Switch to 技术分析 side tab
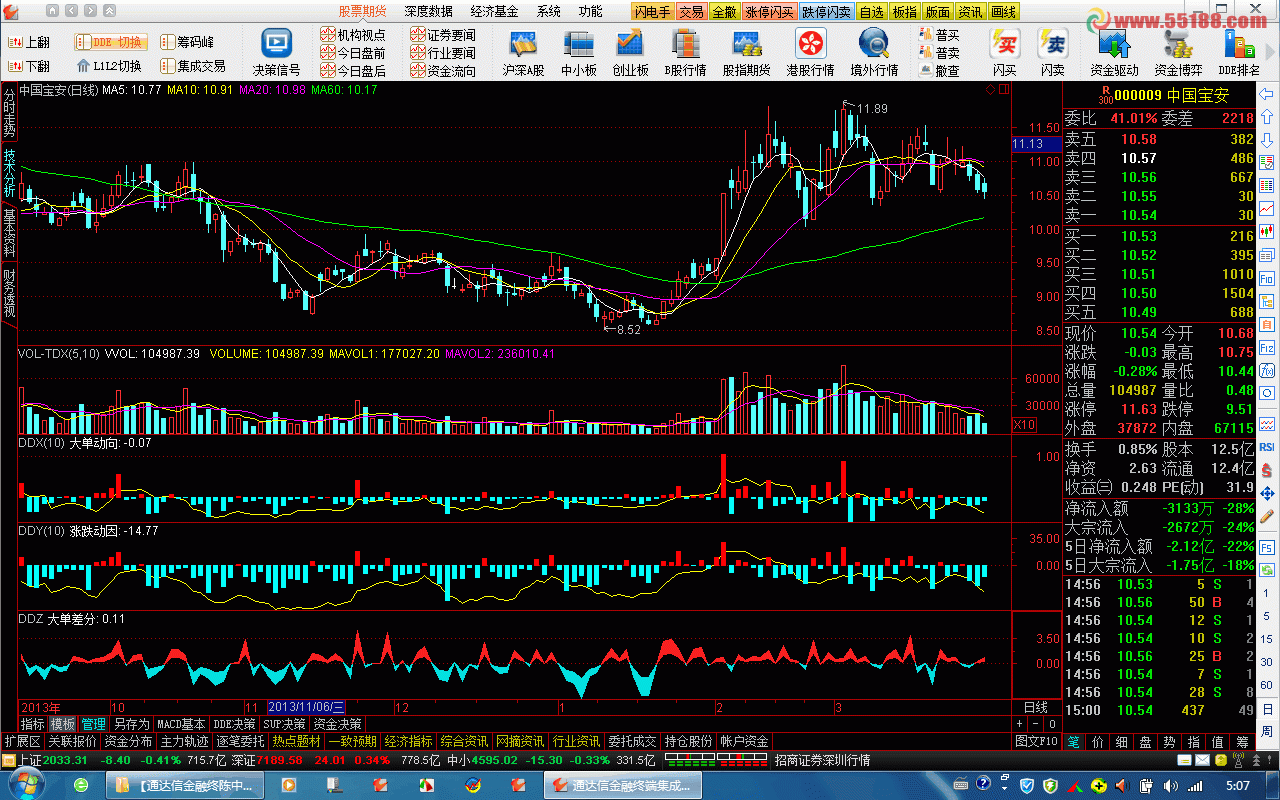 coord(9,174)
